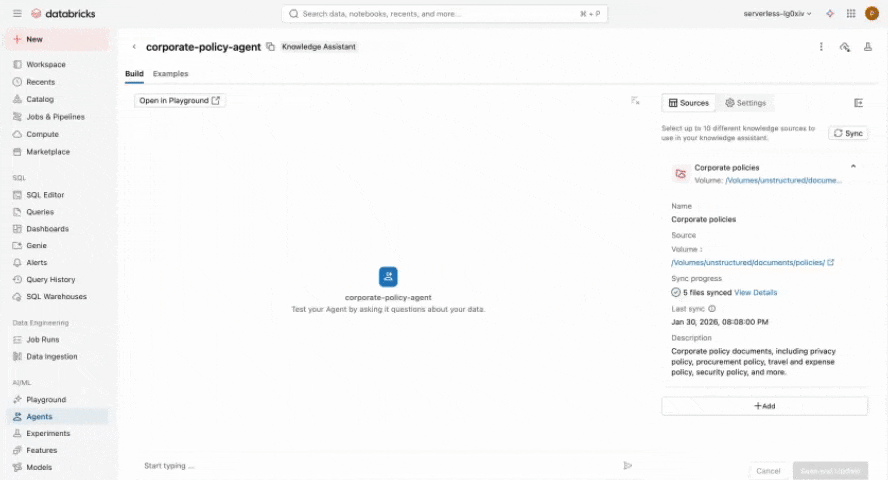Click the Sync button
Screen dimensions: 888x480
(848, 134)
